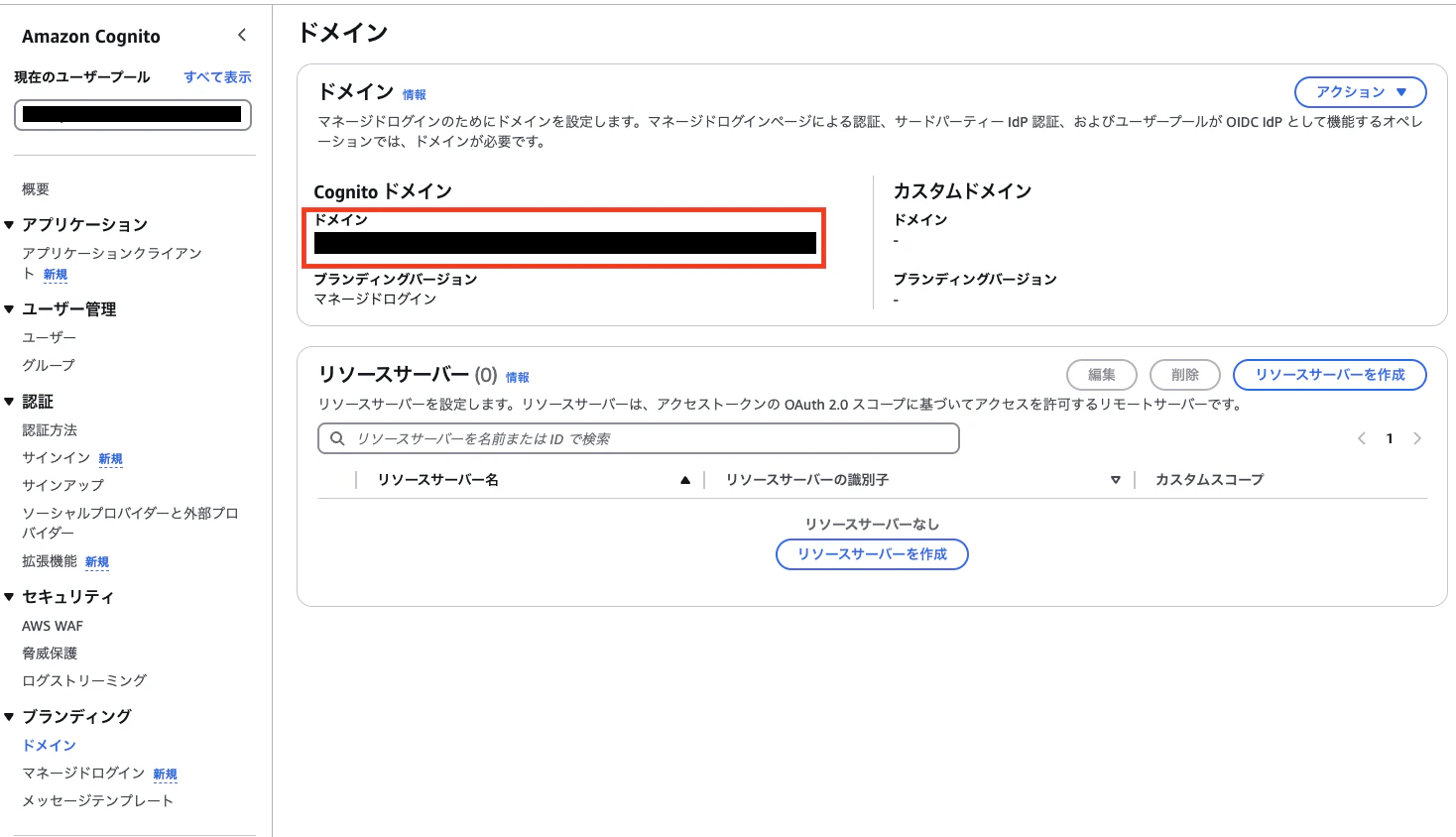Click the リソースサーバーの識別子 column header
1456x837 pixels.
807,480
